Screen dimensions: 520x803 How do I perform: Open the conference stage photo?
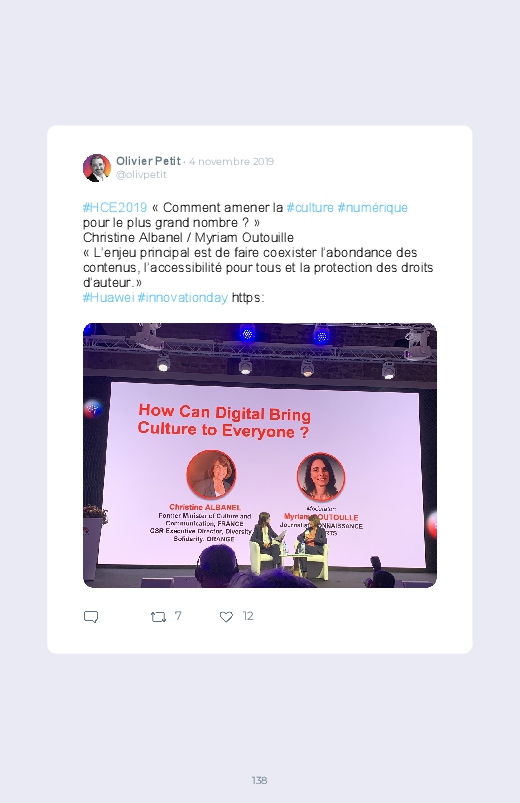(x=260, y=455)
